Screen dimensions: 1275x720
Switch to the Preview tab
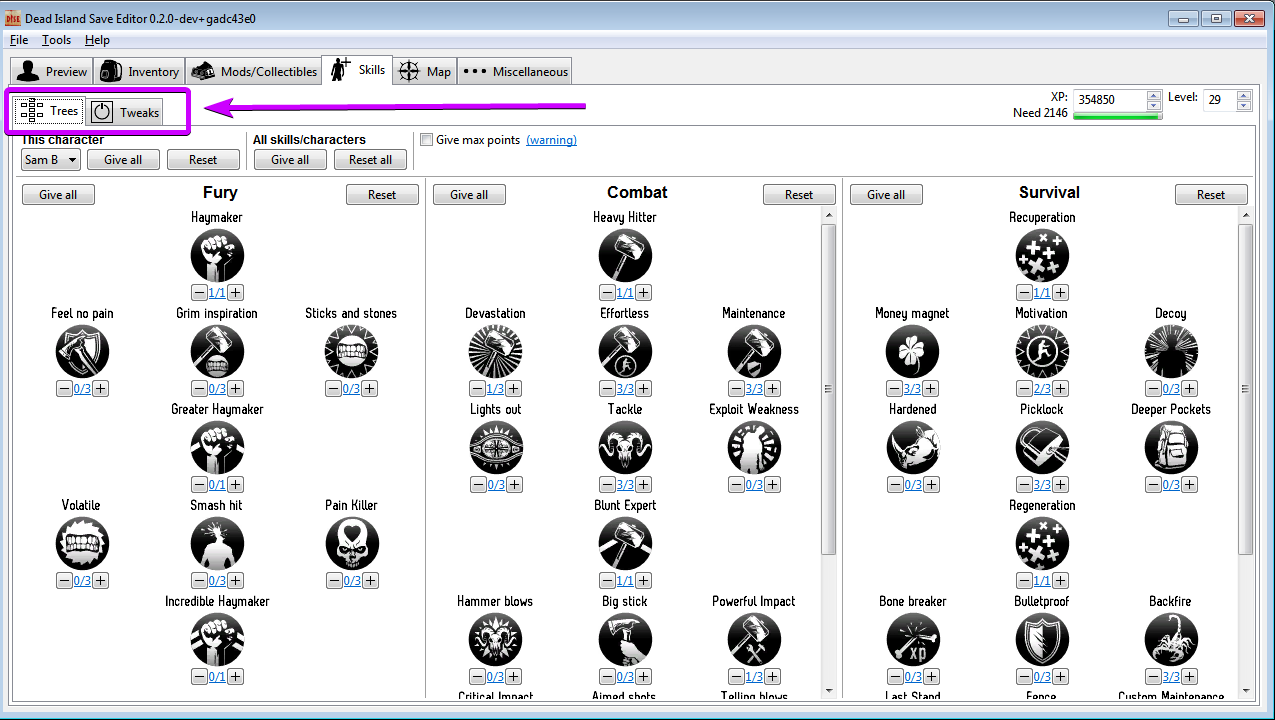52,71
